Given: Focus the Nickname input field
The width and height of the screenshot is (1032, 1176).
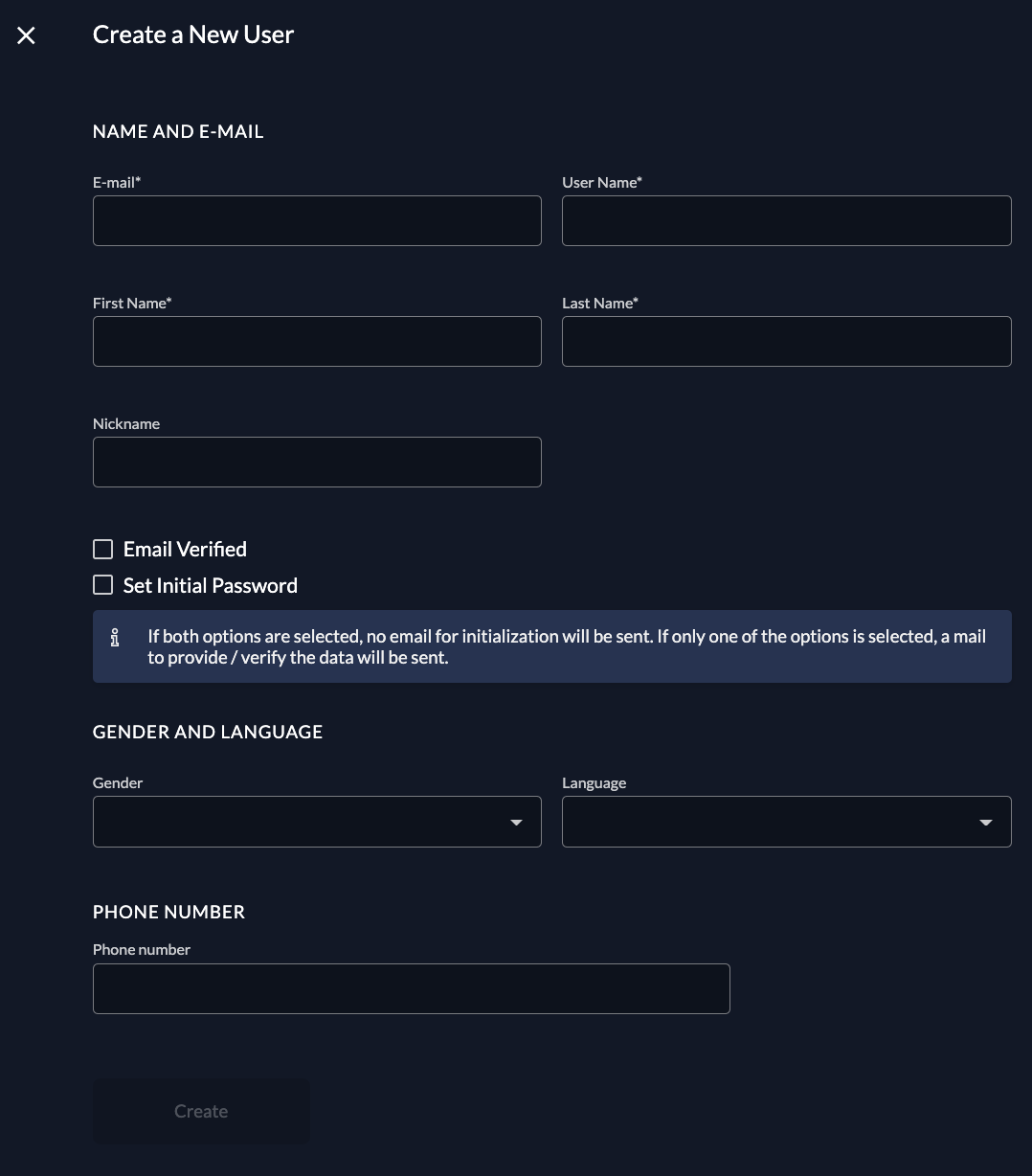Looking at the screenshot, I should point(317,463).
